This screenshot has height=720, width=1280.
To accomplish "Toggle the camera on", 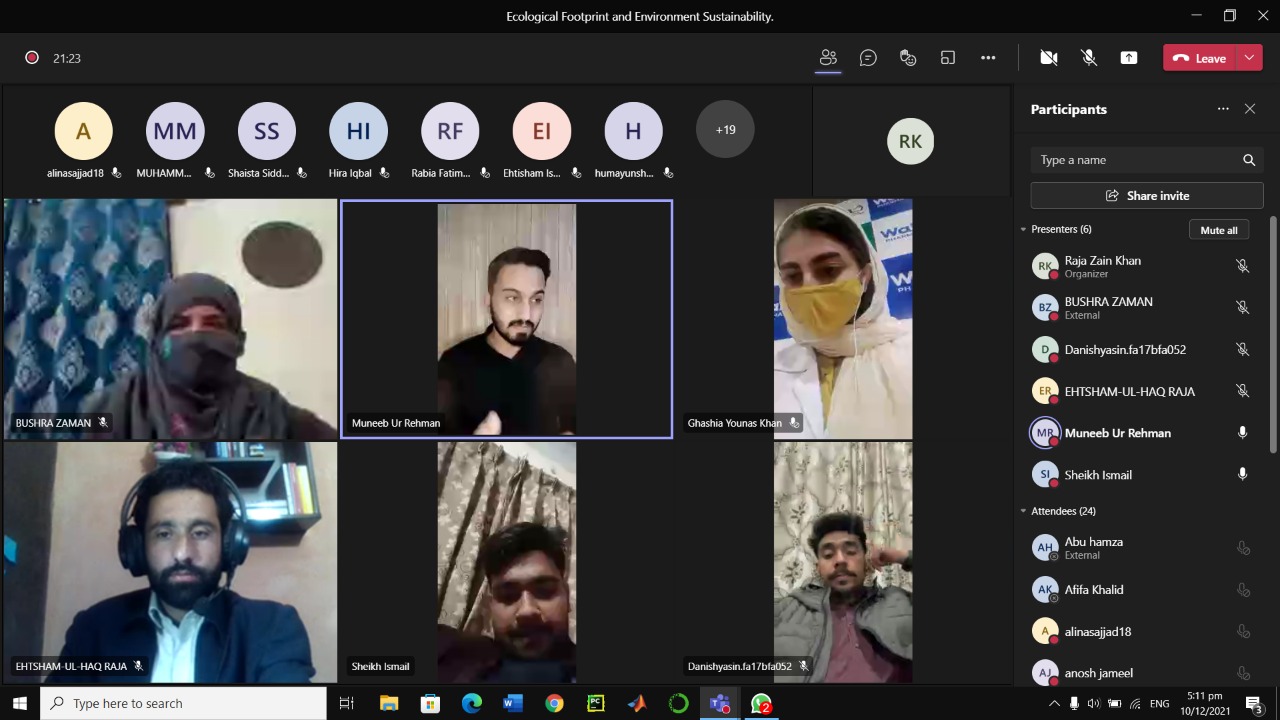I will pyautogui.click(x=1049, y=58).
